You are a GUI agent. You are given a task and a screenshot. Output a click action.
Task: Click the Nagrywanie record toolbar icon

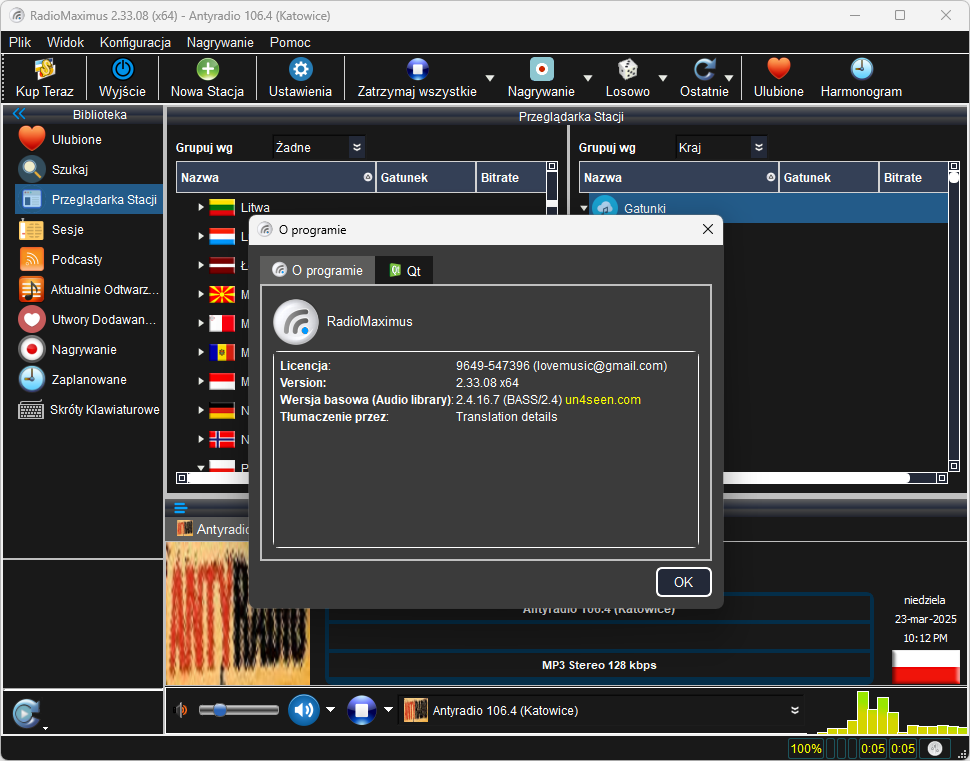tap(542, 69)
